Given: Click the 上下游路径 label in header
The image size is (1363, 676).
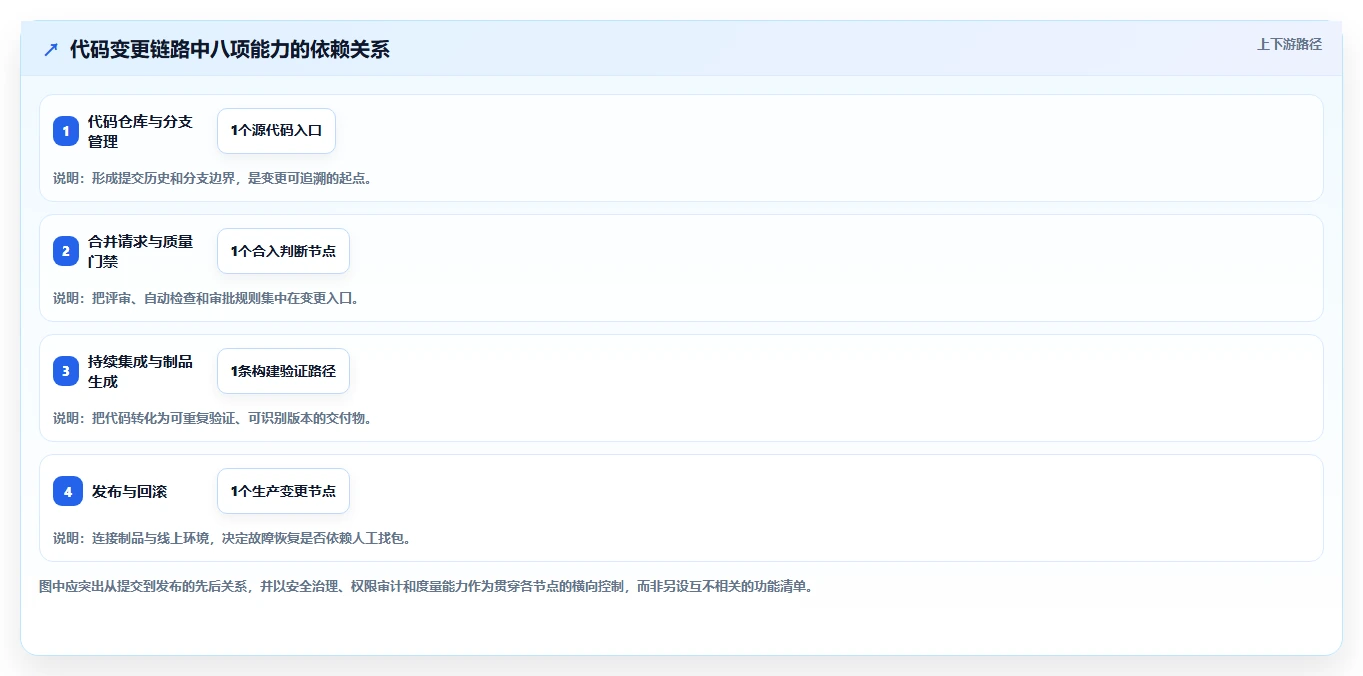Looking at the screenshot, I should (1289, 44).
